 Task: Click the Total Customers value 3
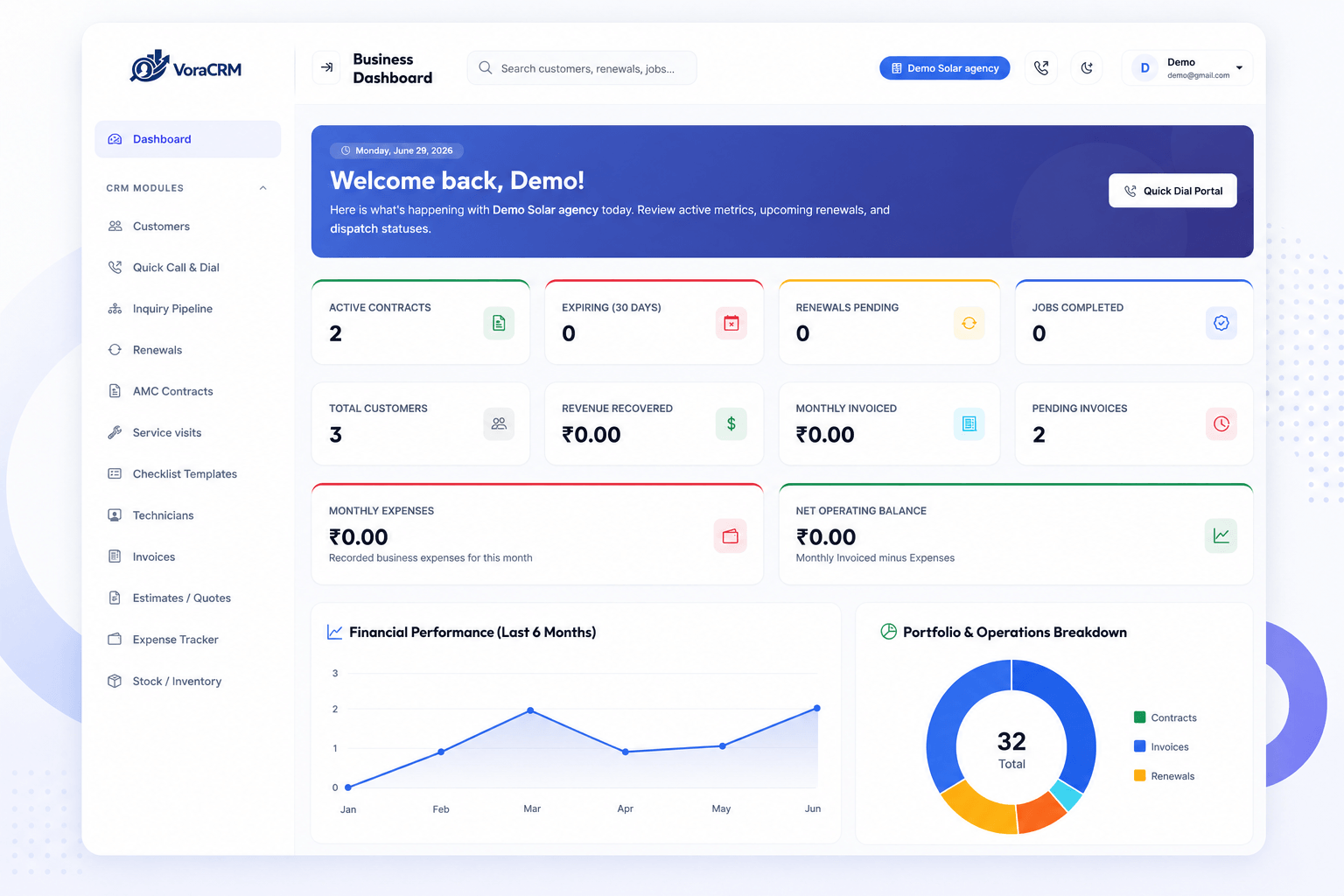click(336, 435)
